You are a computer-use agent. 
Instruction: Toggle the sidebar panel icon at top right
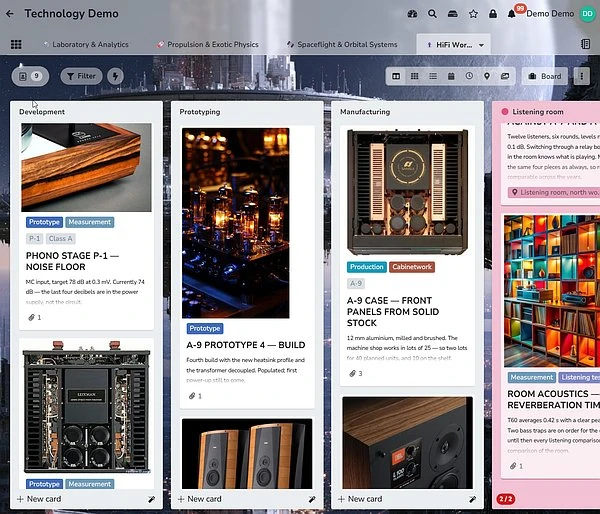585,44
